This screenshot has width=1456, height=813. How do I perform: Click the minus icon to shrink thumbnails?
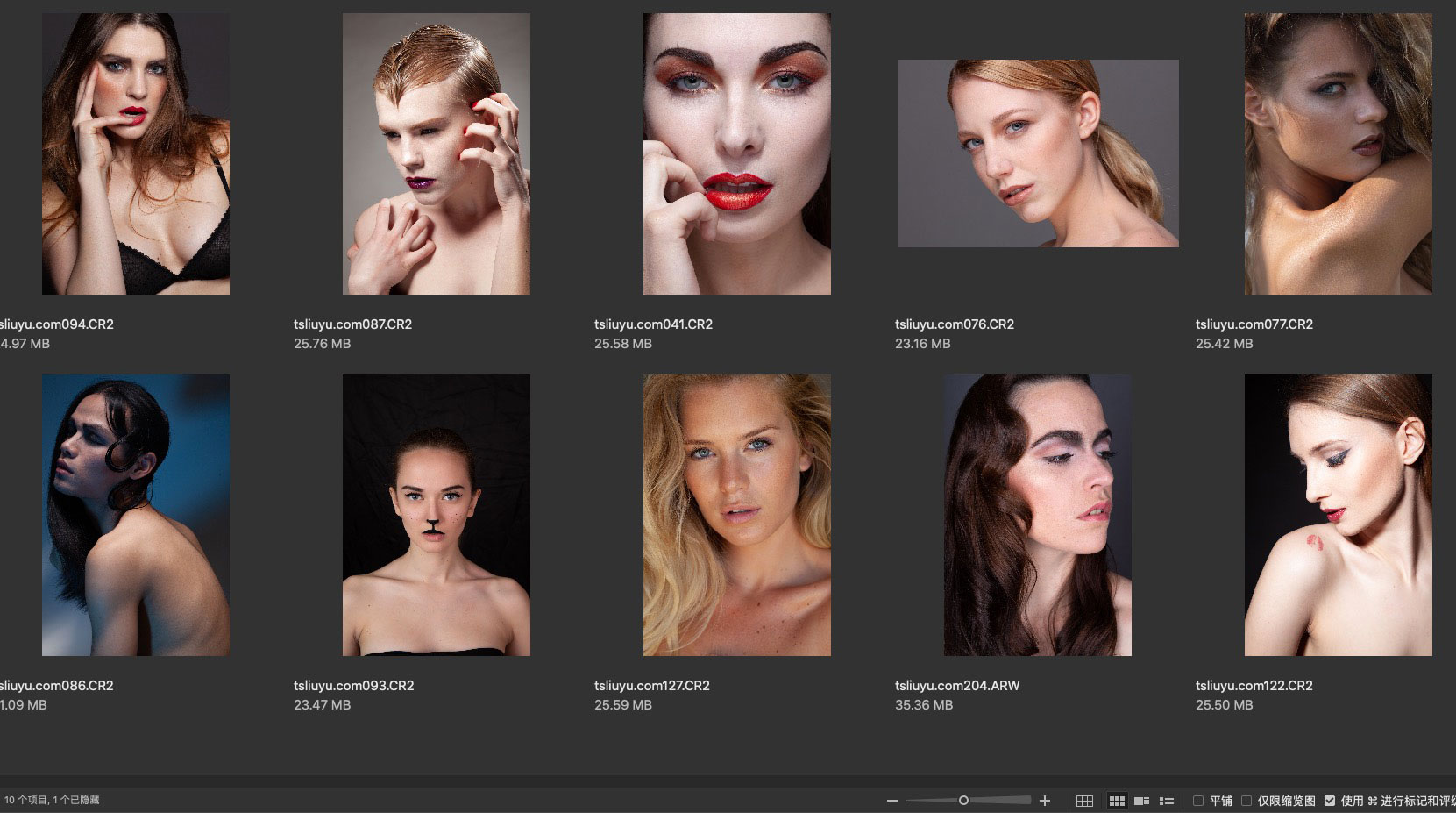(892, 801)
